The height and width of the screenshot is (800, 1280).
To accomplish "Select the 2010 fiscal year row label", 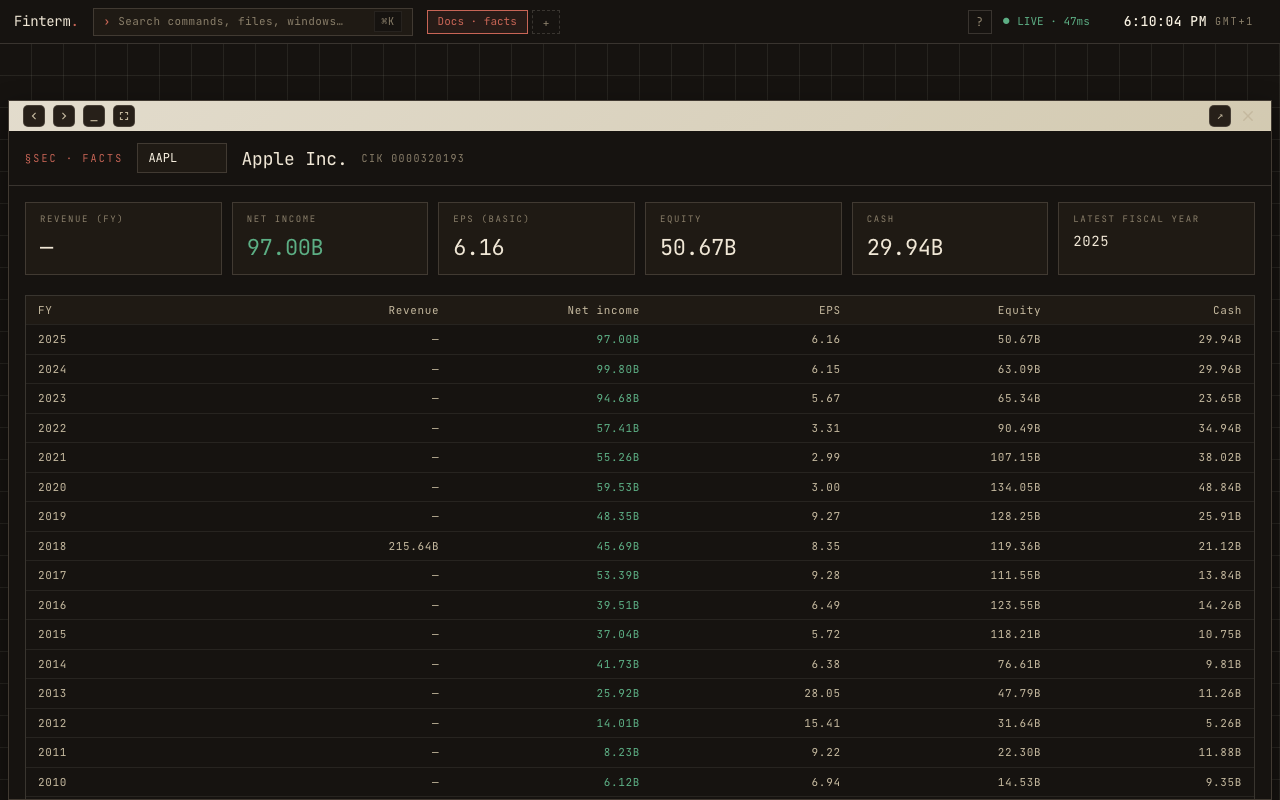I will point(52,783).
